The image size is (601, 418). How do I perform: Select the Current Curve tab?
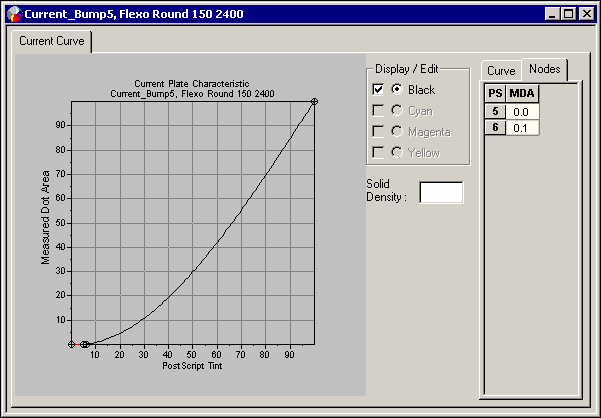pyautogui.click(x=51, y=41)
